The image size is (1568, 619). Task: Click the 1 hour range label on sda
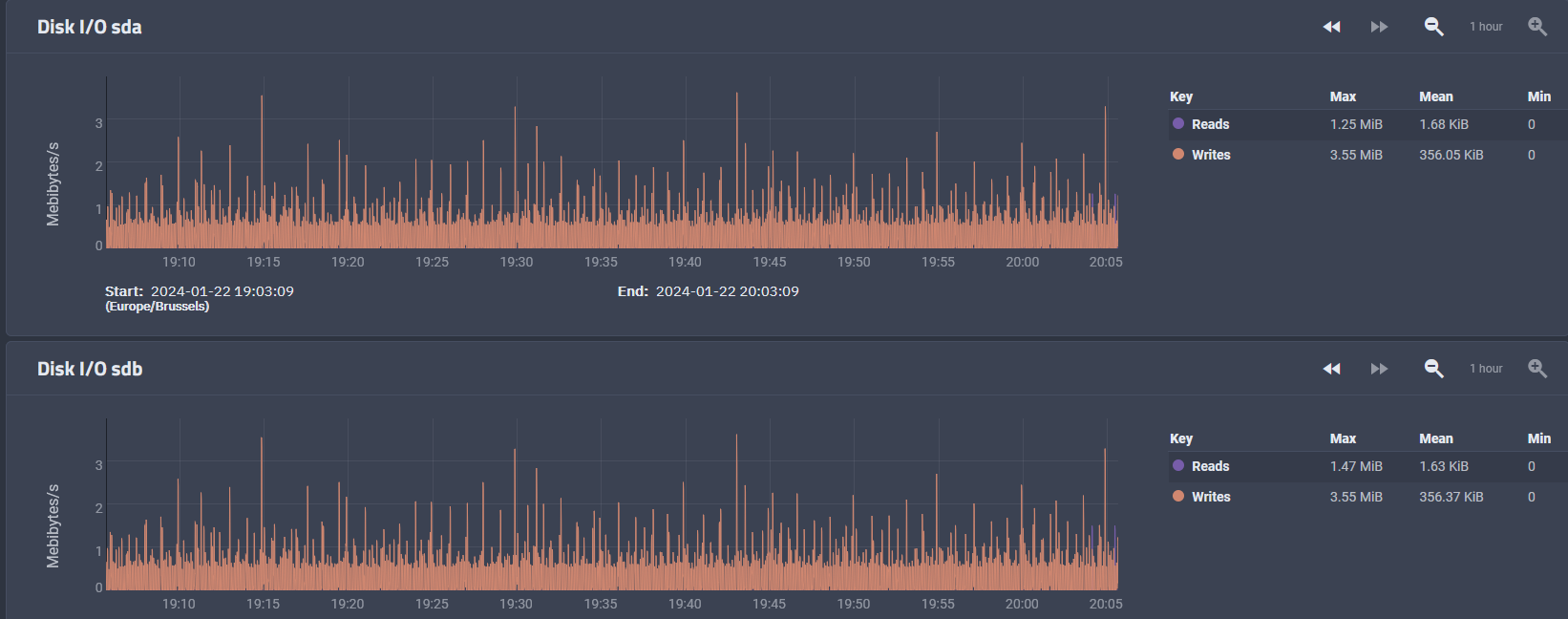point(1486,27)
